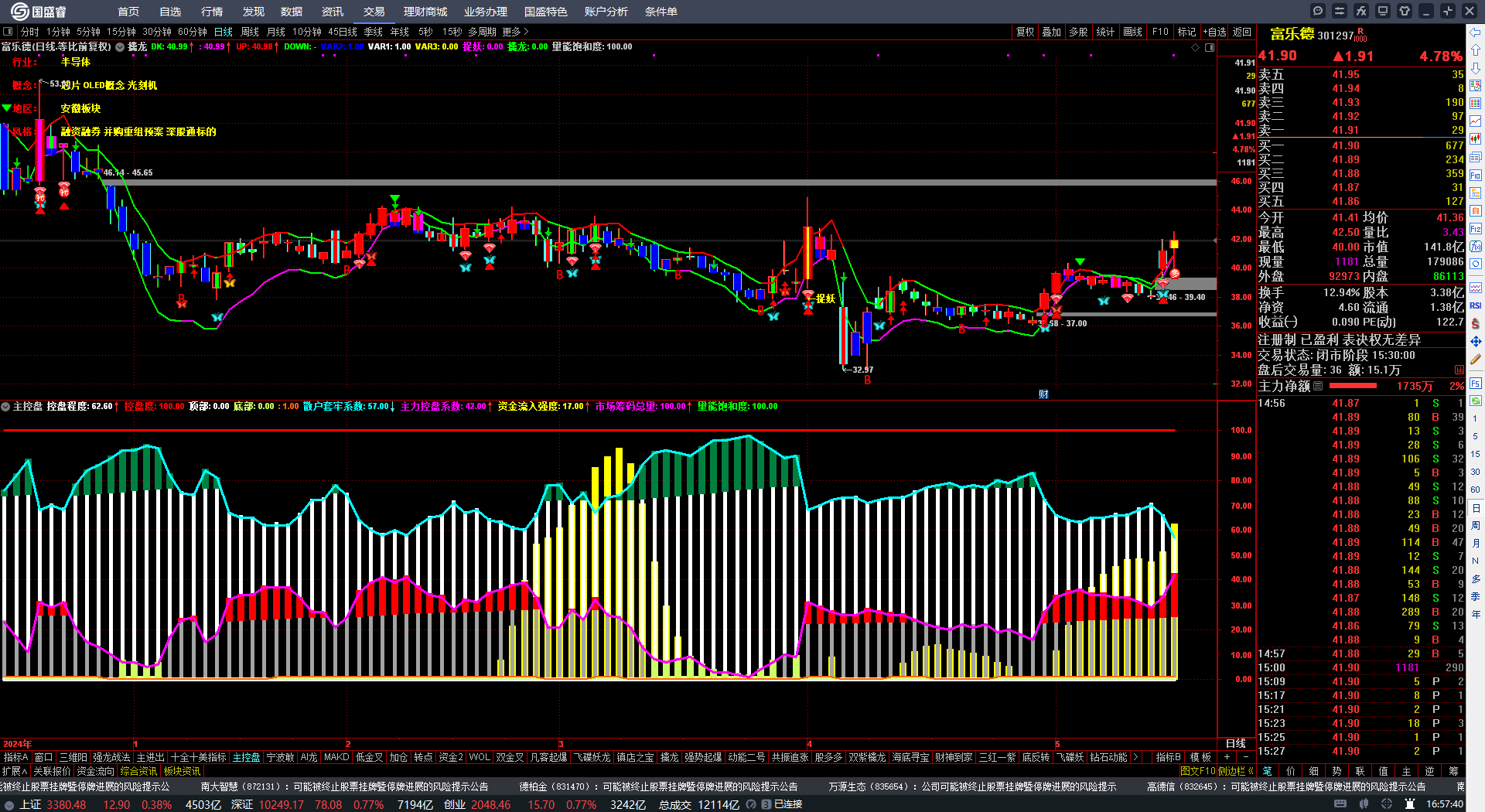Expand the 更多 period options

515,32
